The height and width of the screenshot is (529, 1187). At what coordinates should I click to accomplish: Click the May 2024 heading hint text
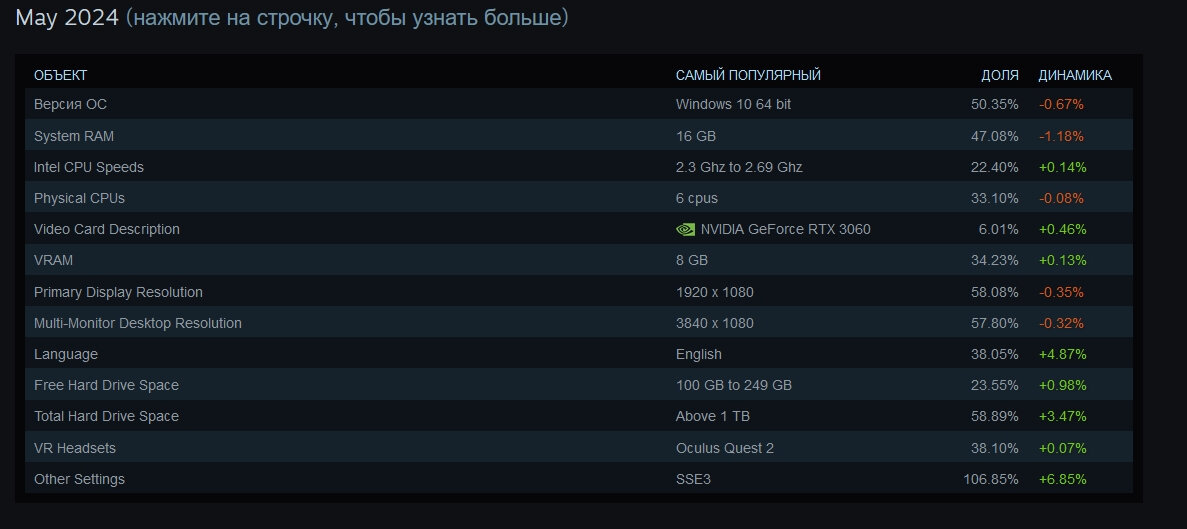point(347,17)
